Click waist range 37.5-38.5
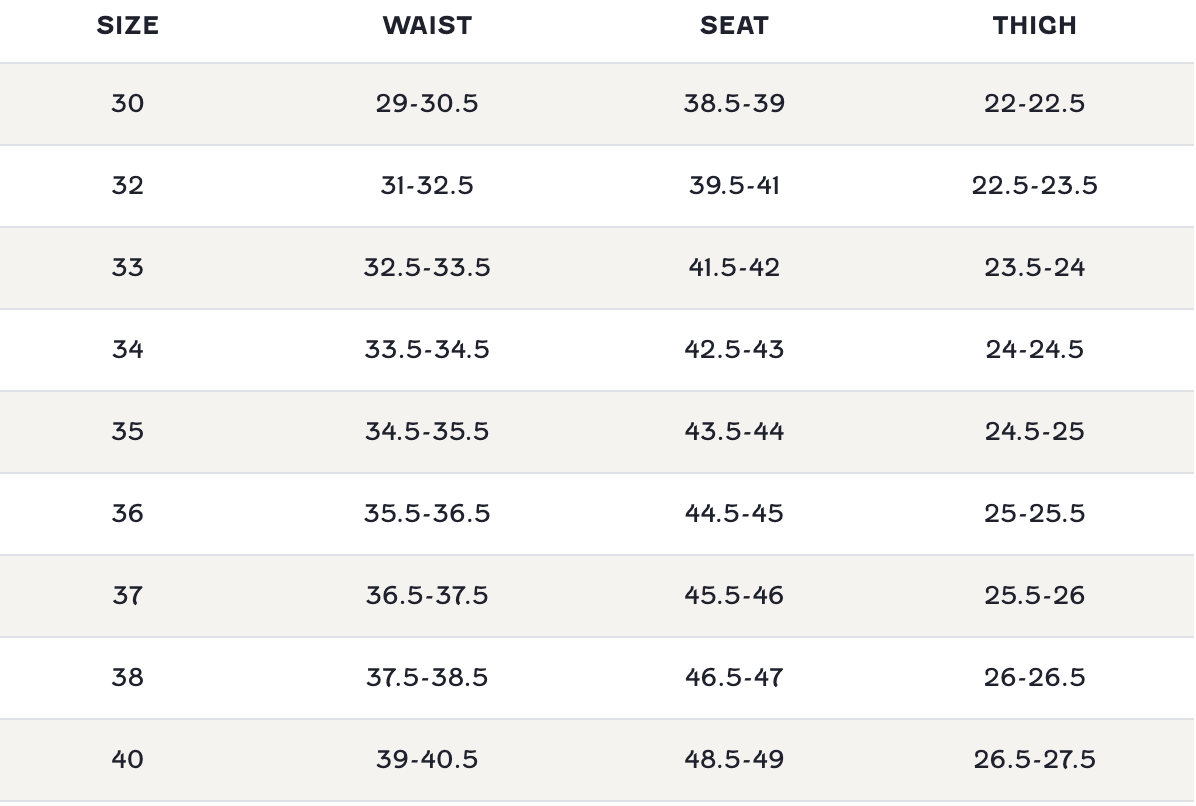 tap(427, 677)
